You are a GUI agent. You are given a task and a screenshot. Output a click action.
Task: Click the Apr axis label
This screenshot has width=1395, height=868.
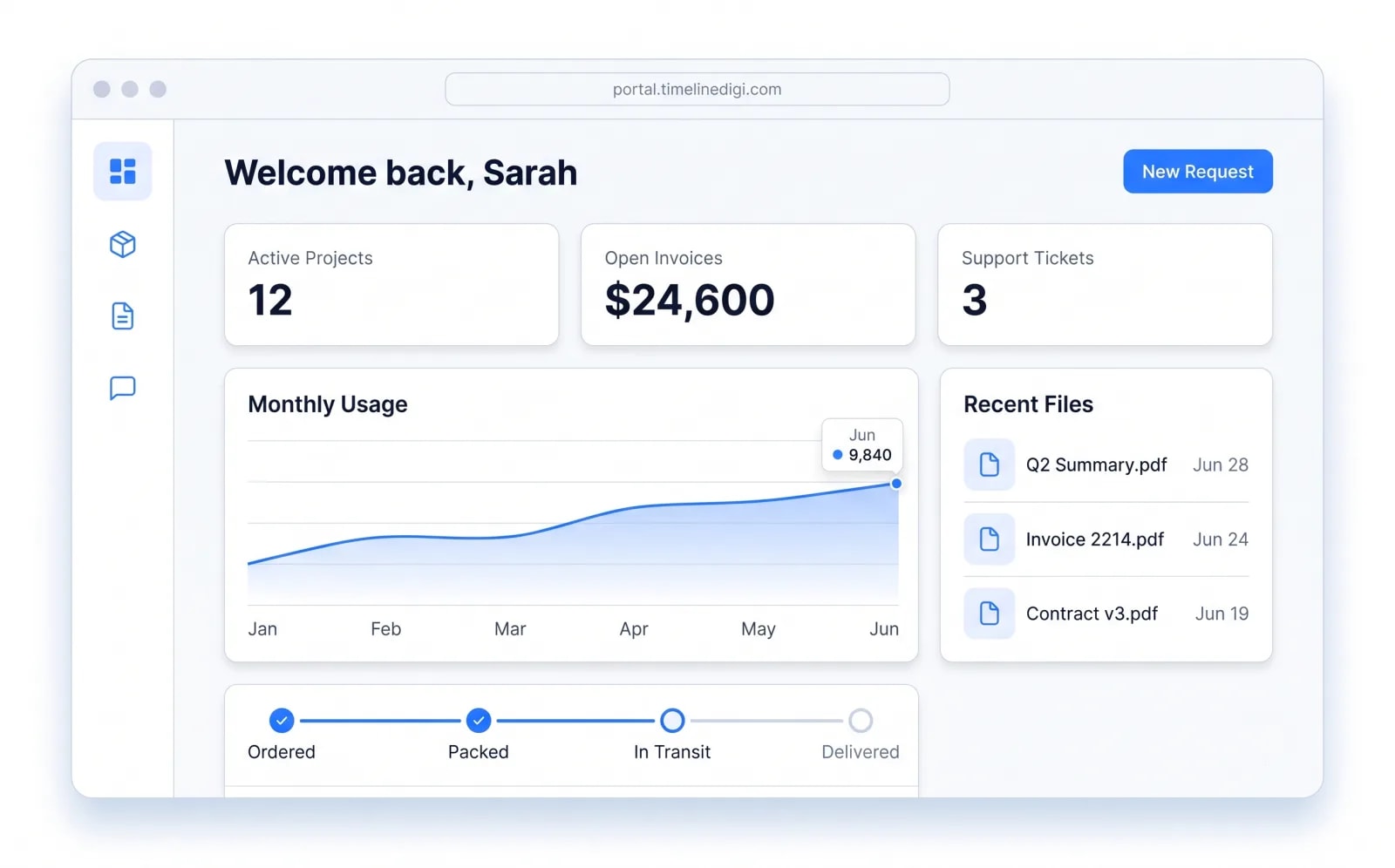[634, 629]
